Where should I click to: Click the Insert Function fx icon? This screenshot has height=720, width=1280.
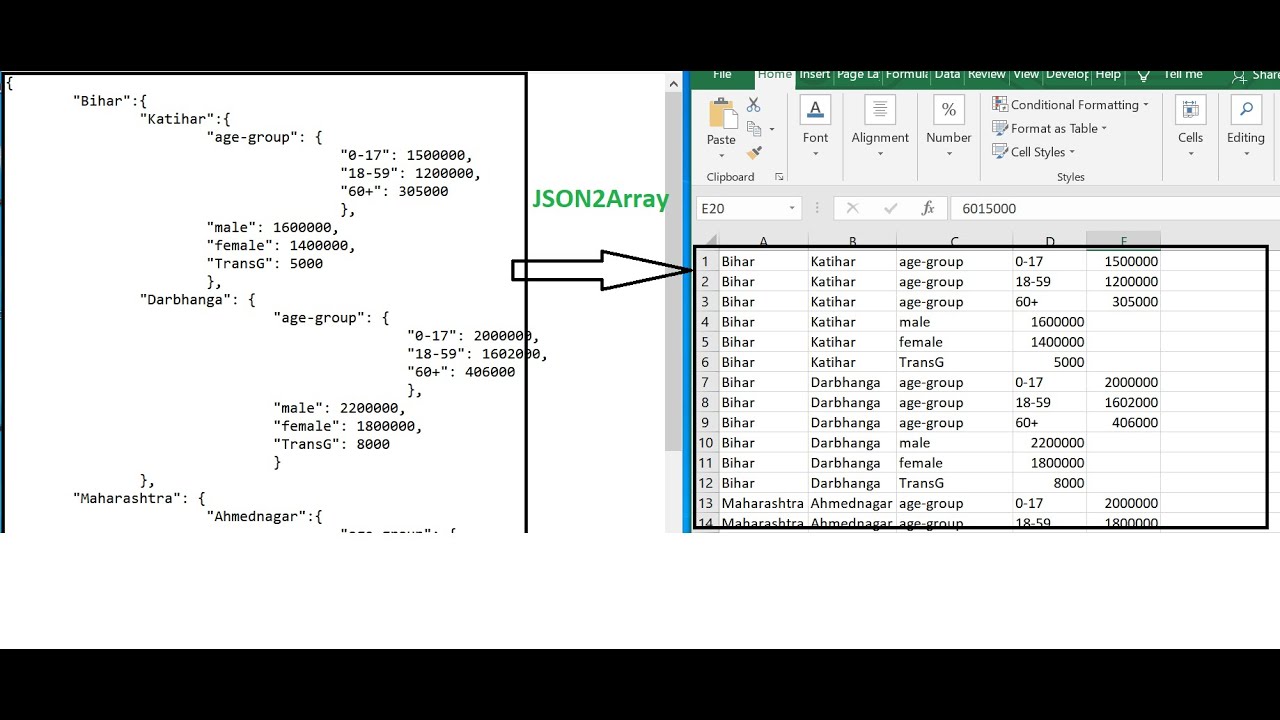pyautogui.click(x=928, y=208)
